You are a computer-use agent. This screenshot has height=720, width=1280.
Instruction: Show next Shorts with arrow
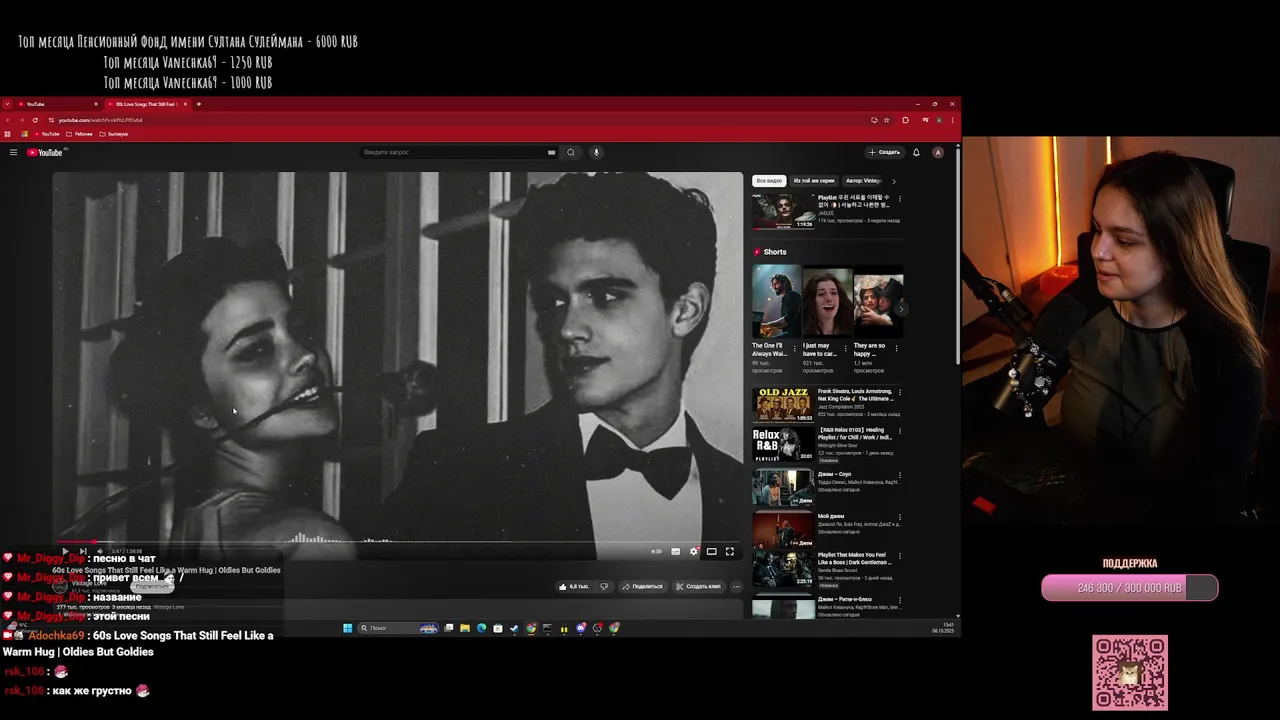click(x=901, y=308)
